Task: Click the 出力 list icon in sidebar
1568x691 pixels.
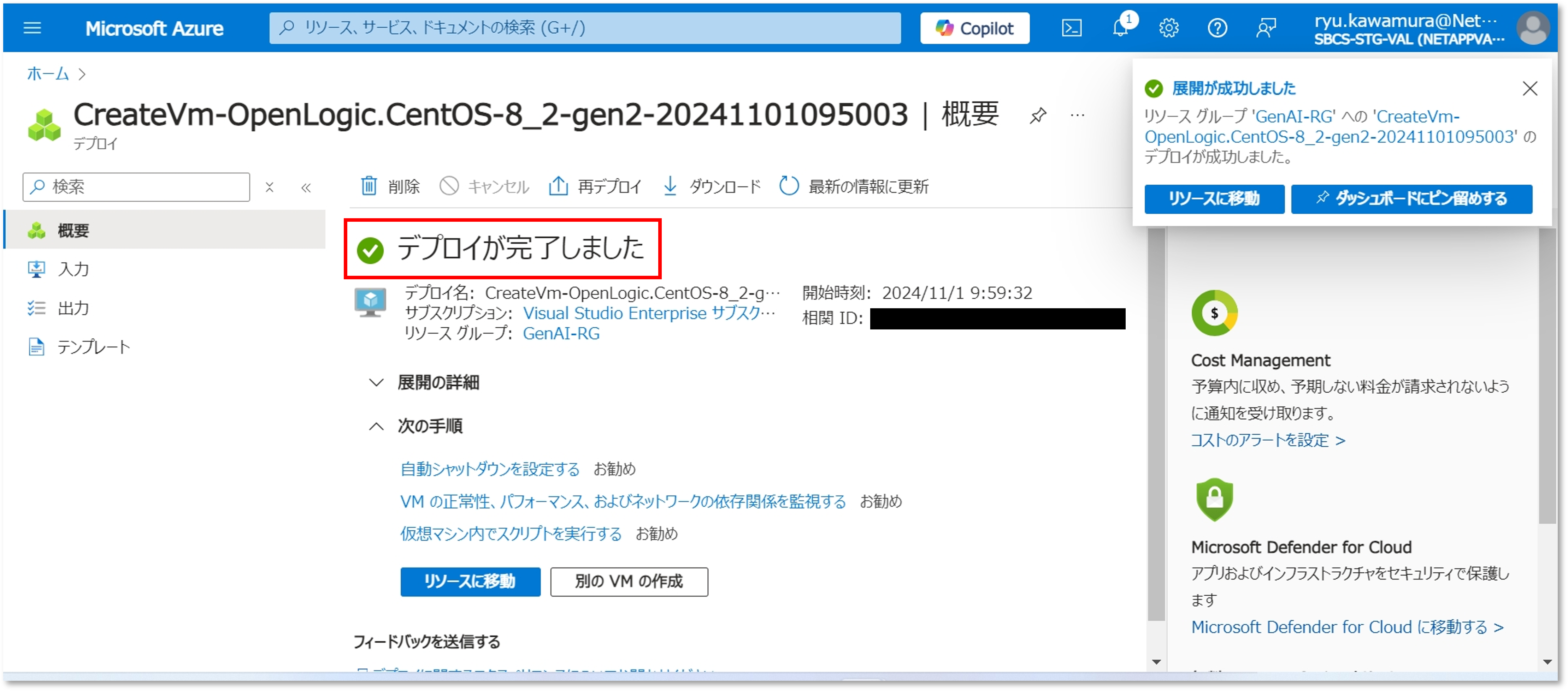Action: pos(36,308)
